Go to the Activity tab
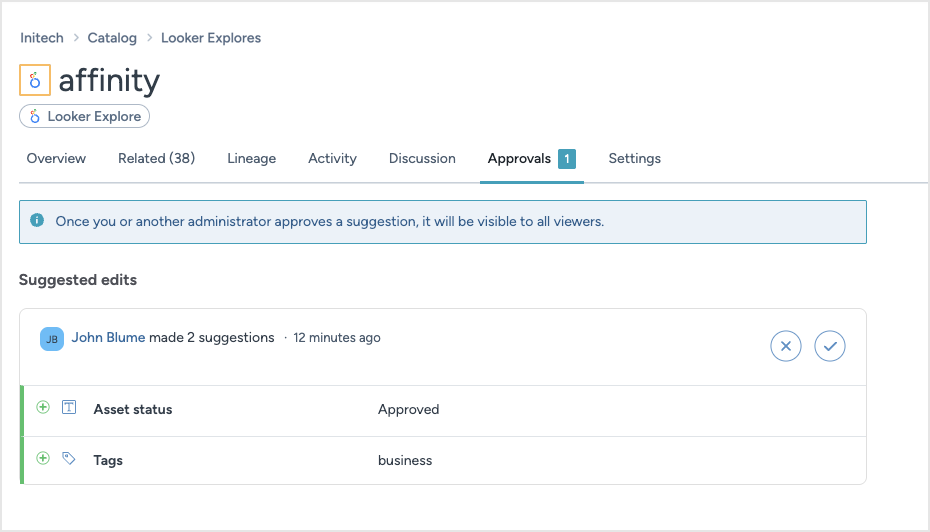The height and width of the screenshot is (532, 930). coord(332,158)
